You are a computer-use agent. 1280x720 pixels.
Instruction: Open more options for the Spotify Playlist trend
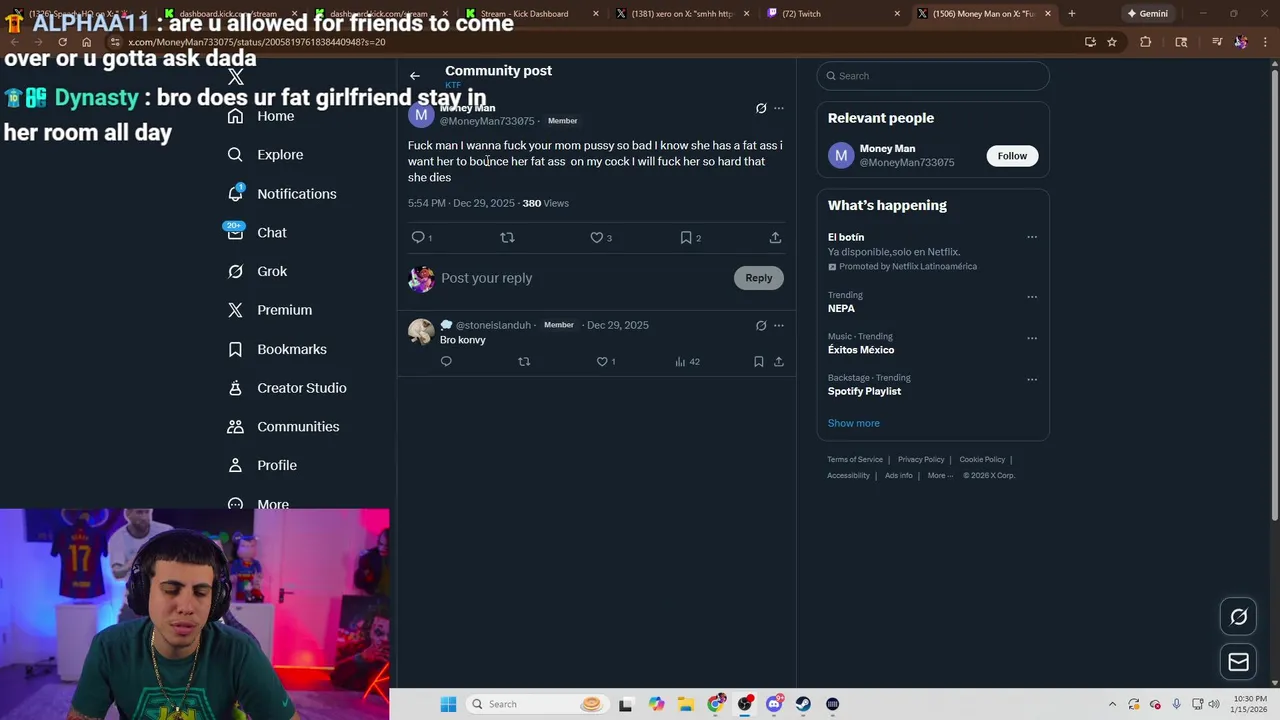pyautogui.click(x=1032, y=379)
